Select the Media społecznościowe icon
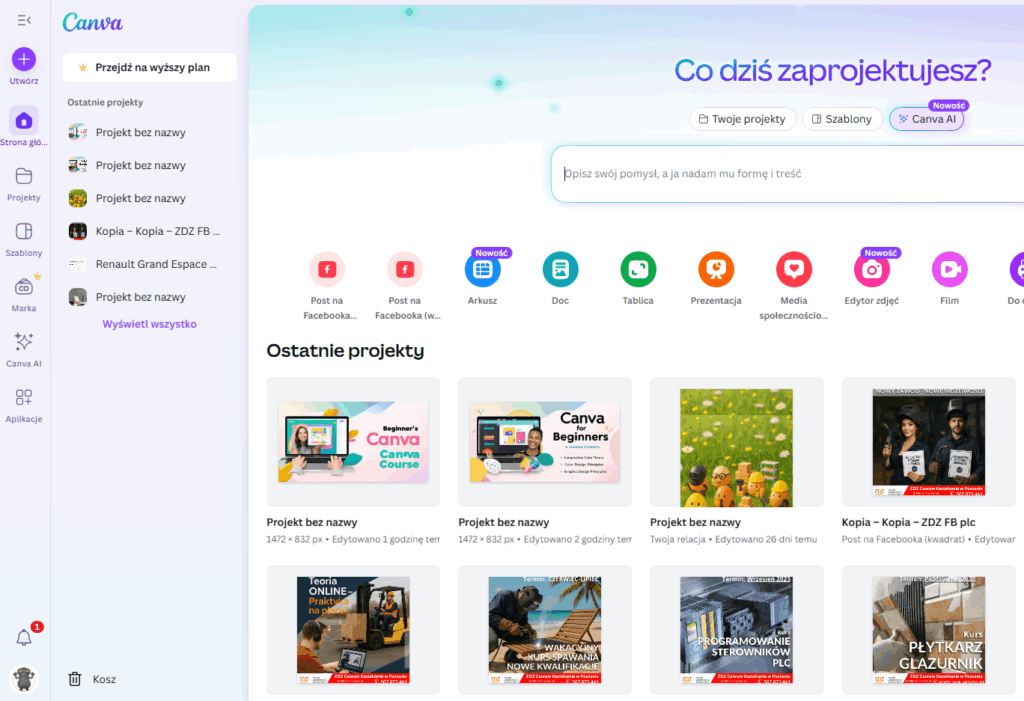The width and height of the screenshot is (1024, 701). (794, 269)
